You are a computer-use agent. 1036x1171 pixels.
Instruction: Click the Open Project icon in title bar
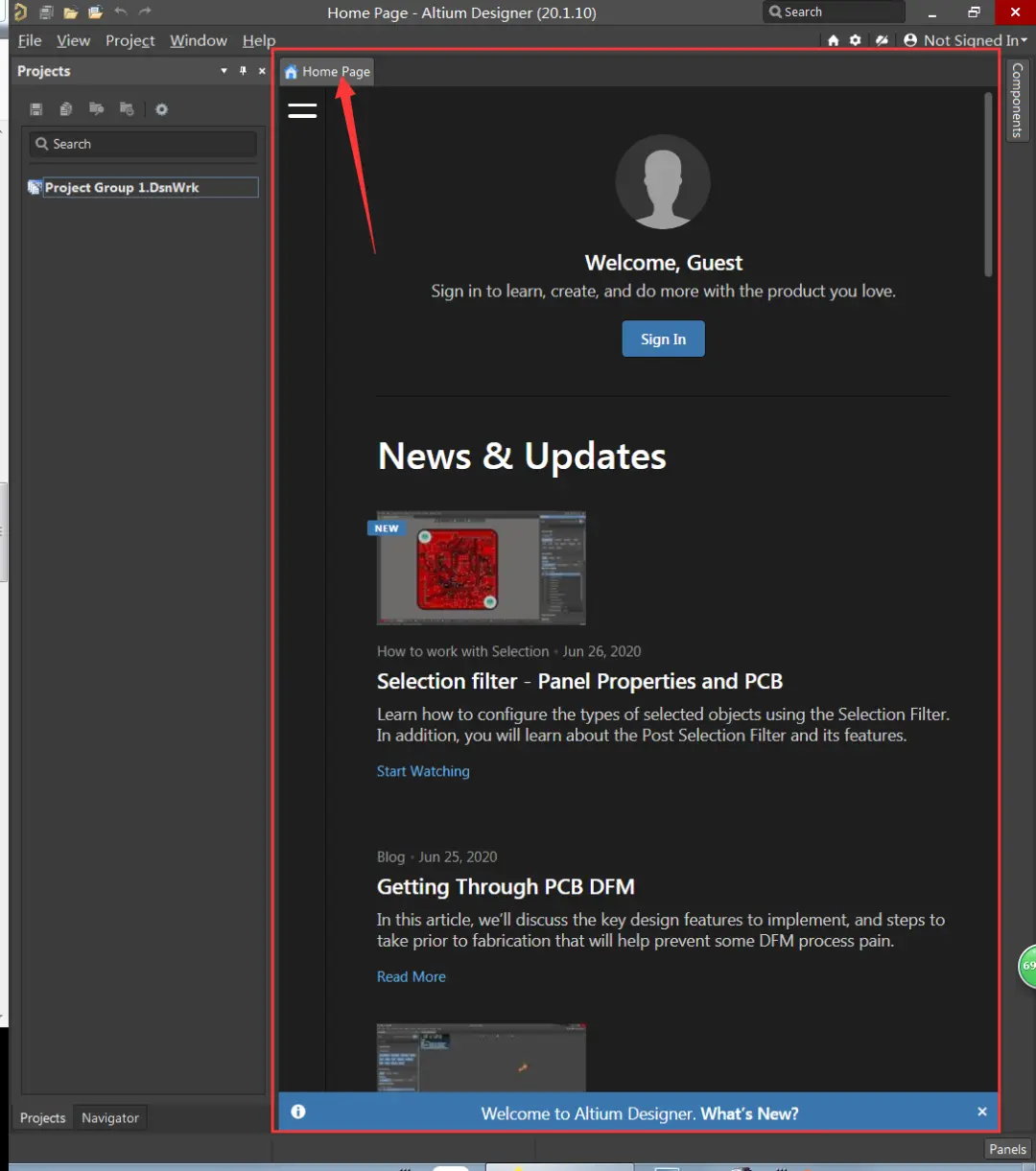pyautogui.click(x=95, y=12)
